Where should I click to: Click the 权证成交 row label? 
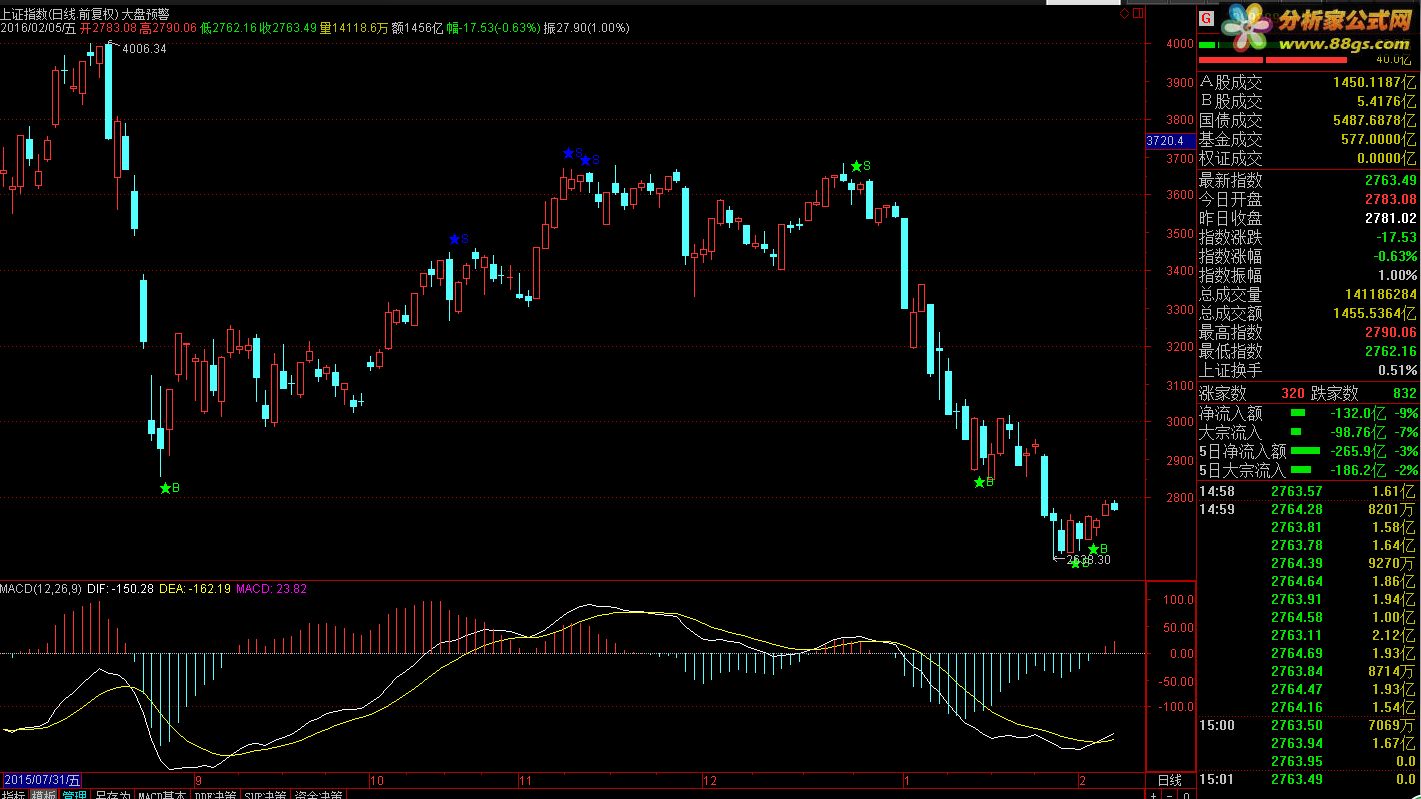[1231, 159]
